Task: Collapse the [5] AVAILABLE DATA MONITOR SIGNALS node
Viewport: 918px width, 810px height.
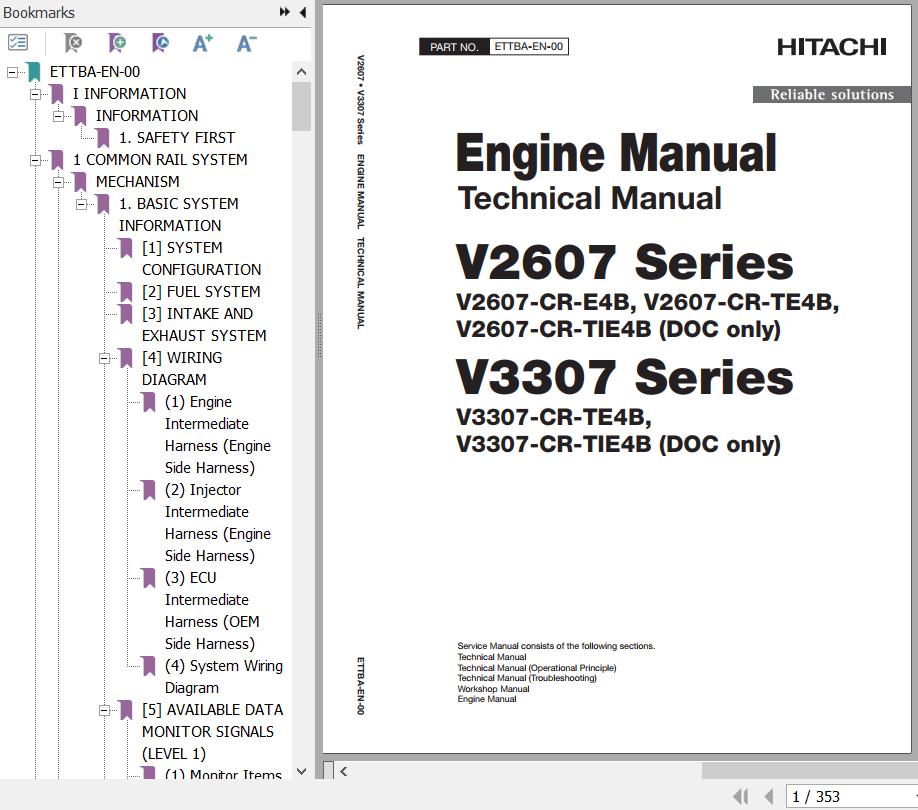Action: click(104, 711)
